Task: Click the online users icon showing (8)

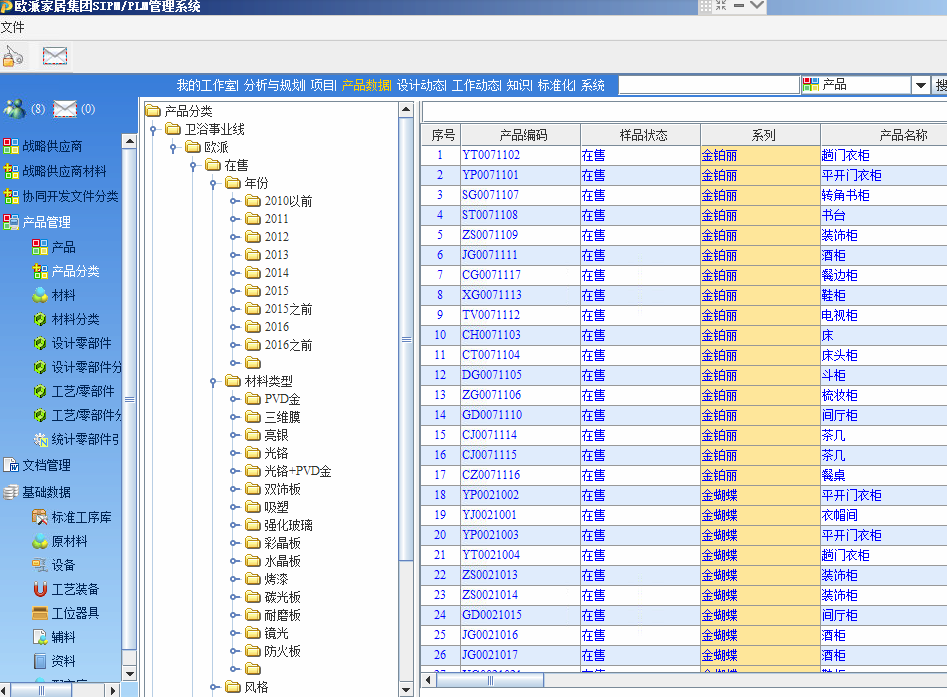Action: 15,109
